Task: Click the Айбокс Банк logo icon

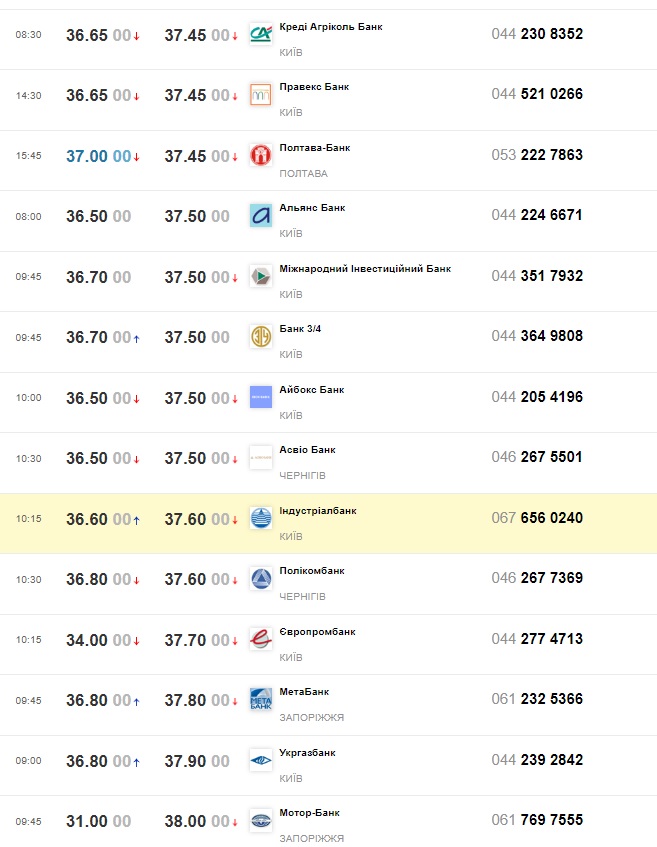Action: tap(261, 397)
